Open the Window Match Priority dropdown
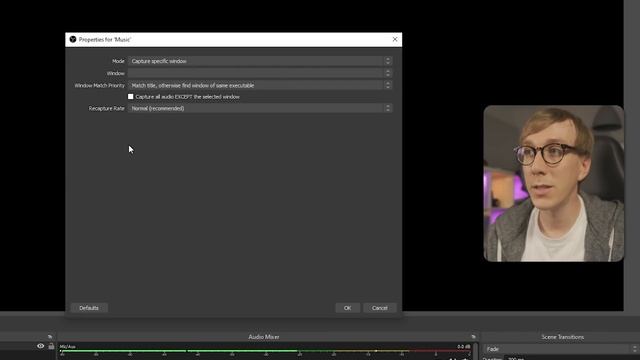 pos(260,85)
